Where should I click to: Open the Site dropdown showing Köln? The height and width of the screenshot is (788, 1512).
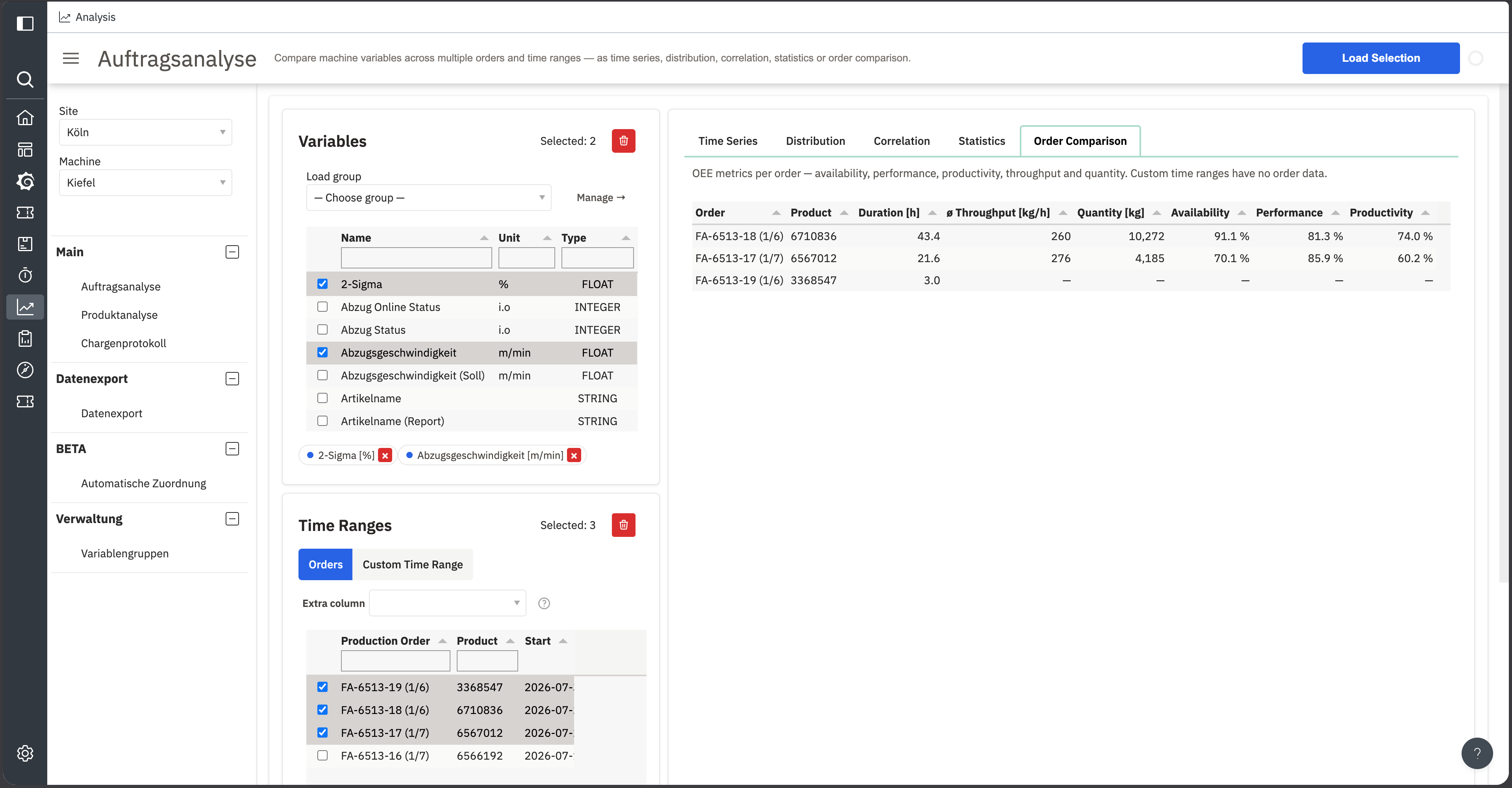coord(146,132)
